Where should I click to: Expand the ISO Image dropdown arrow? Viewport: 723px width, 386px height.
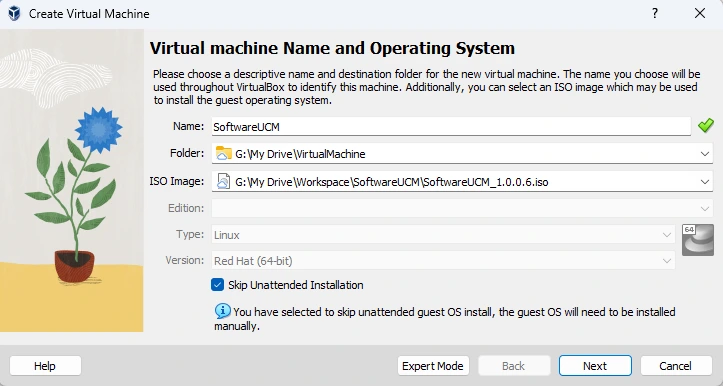pyautogui.click(x=705, y=182)
